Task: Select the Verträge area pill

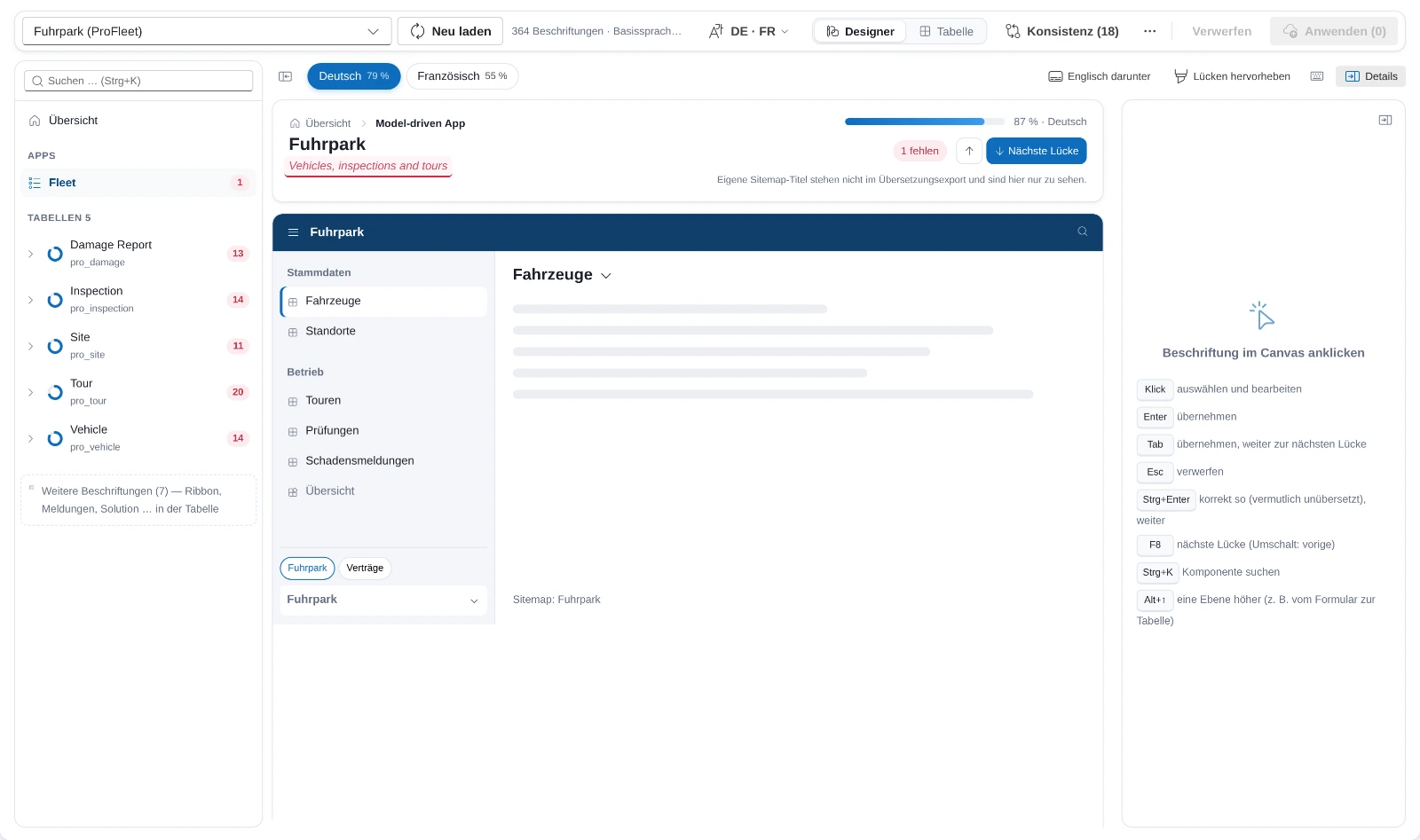Action: point(365,568)
